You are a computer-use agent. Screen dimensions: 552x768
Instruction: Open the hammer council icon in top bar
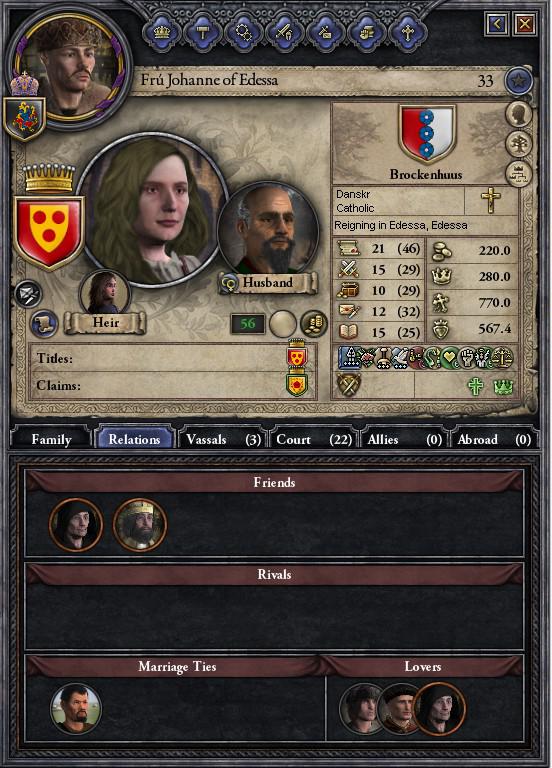point(203,32)
